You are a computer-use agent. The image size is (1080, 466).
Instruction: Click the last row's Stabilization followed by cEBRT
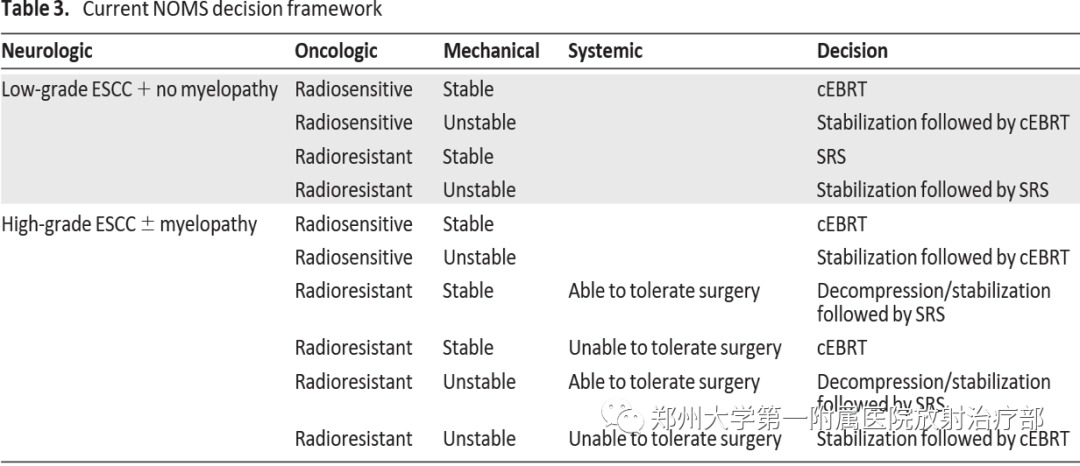[x=943, y=438]
